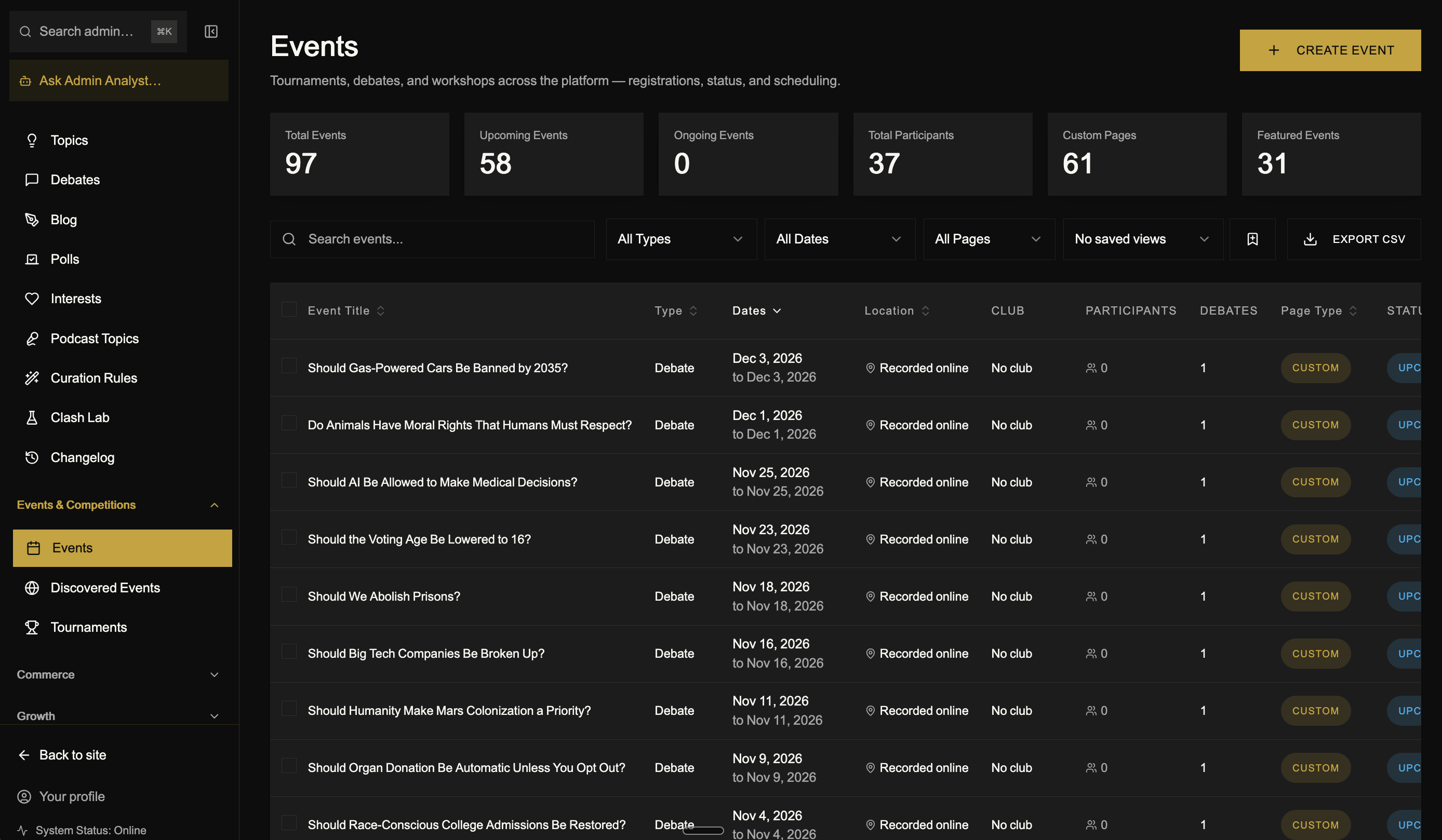Collapse the Events & Competitions section
The width and height of the screenshot is (1442, 840).
click(118, 505)
